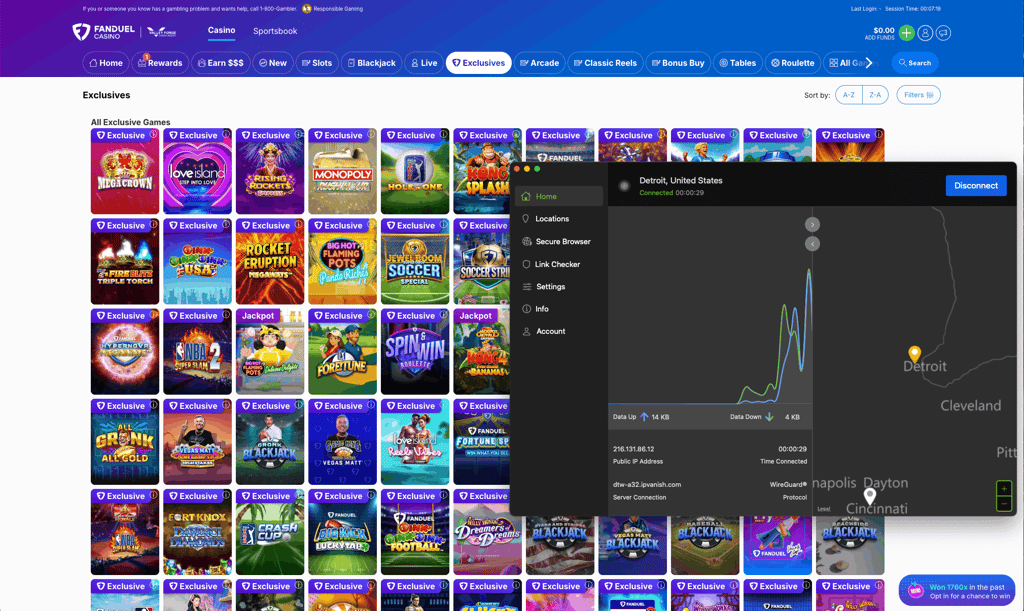1024x611 pixels.
Task: Open the Filters options
Action: click(x=918, y=95)
